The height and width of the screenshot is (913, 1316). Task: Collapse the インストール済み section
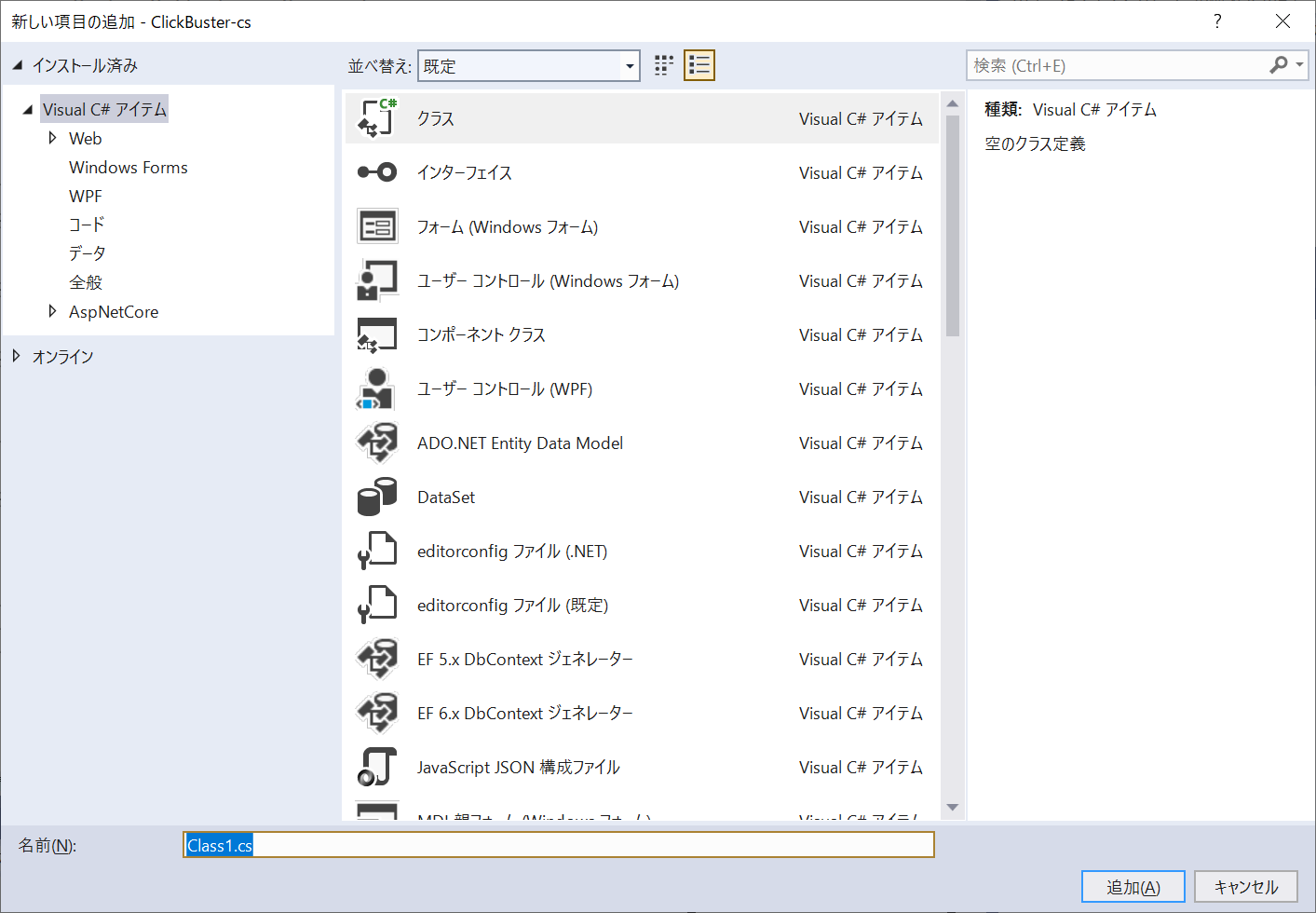click(x=17, y=65)
